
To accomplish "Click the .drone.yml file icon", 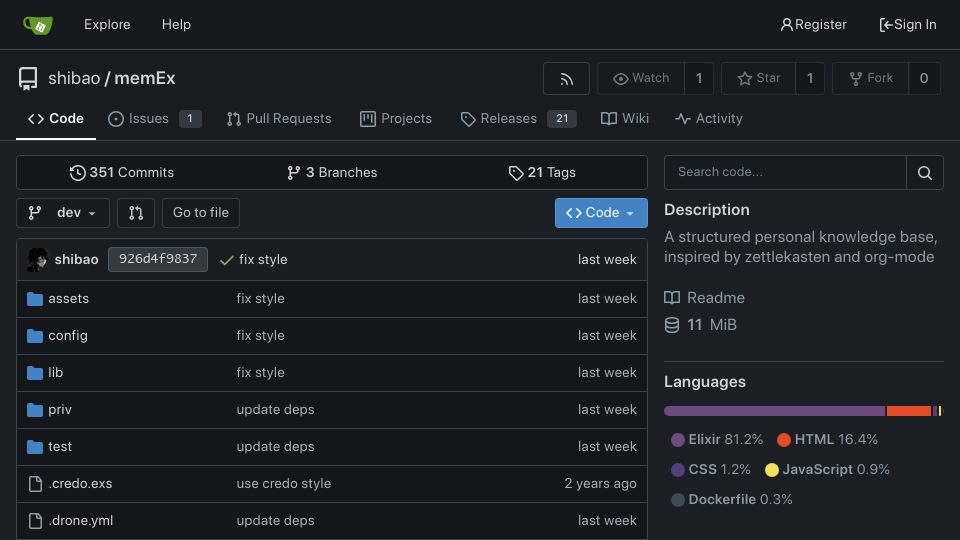I will tap(36, 520).
